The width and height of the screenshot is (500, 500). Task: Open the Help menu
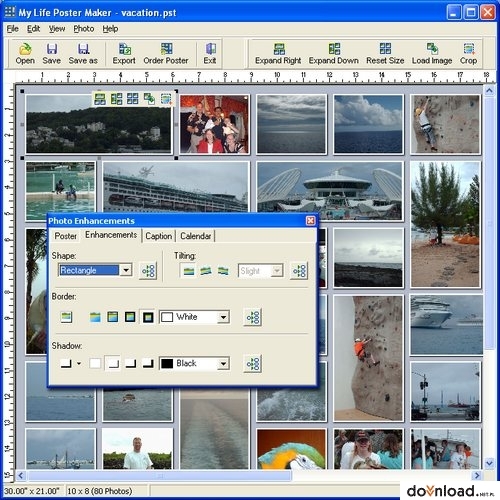pyautogui.click(x=110, y=29)
